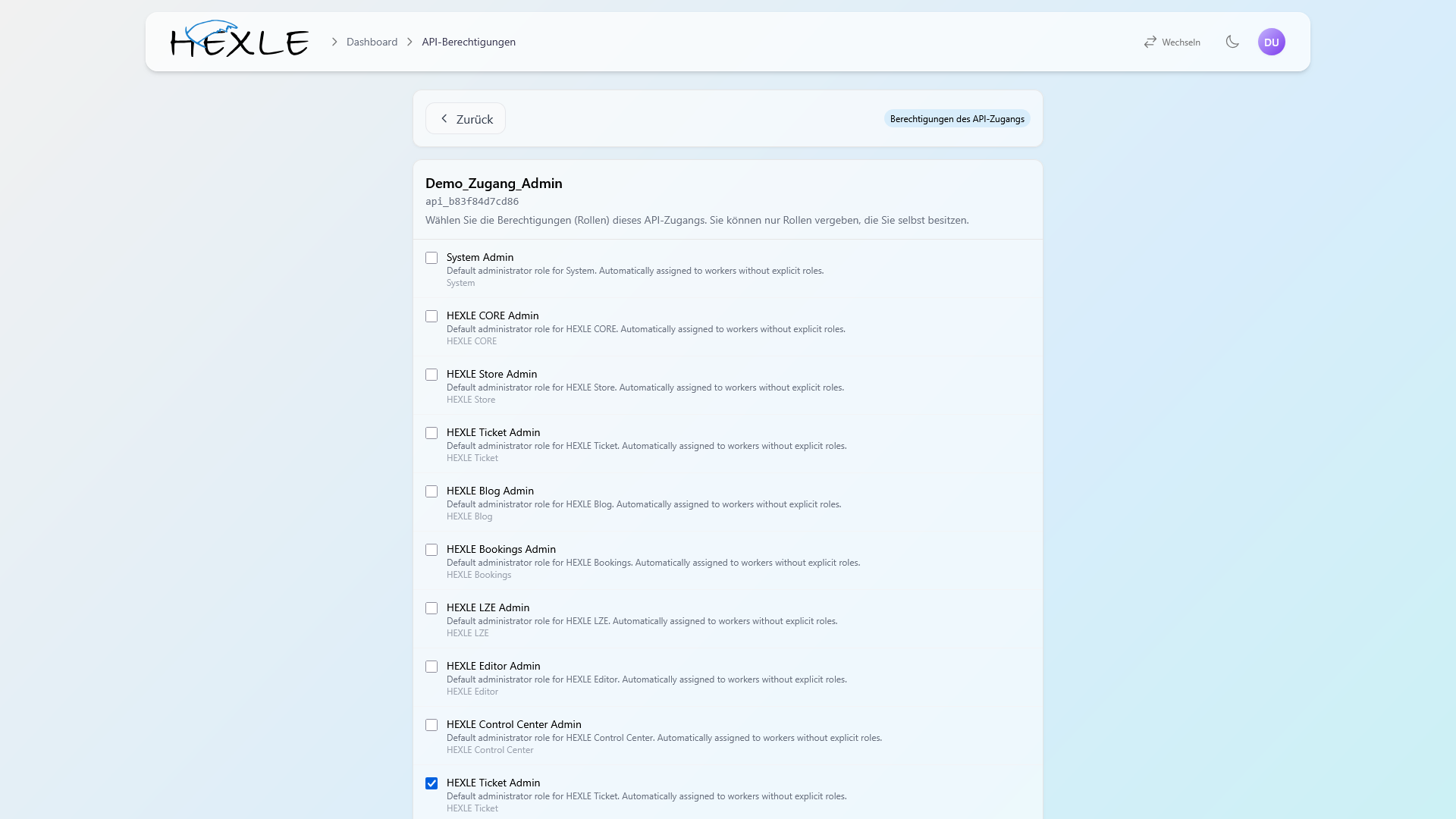This screenshot has height=819, width=1456.
Task: Go to the Dashboard breadcrumb link
Action: (x=372, y=42)
